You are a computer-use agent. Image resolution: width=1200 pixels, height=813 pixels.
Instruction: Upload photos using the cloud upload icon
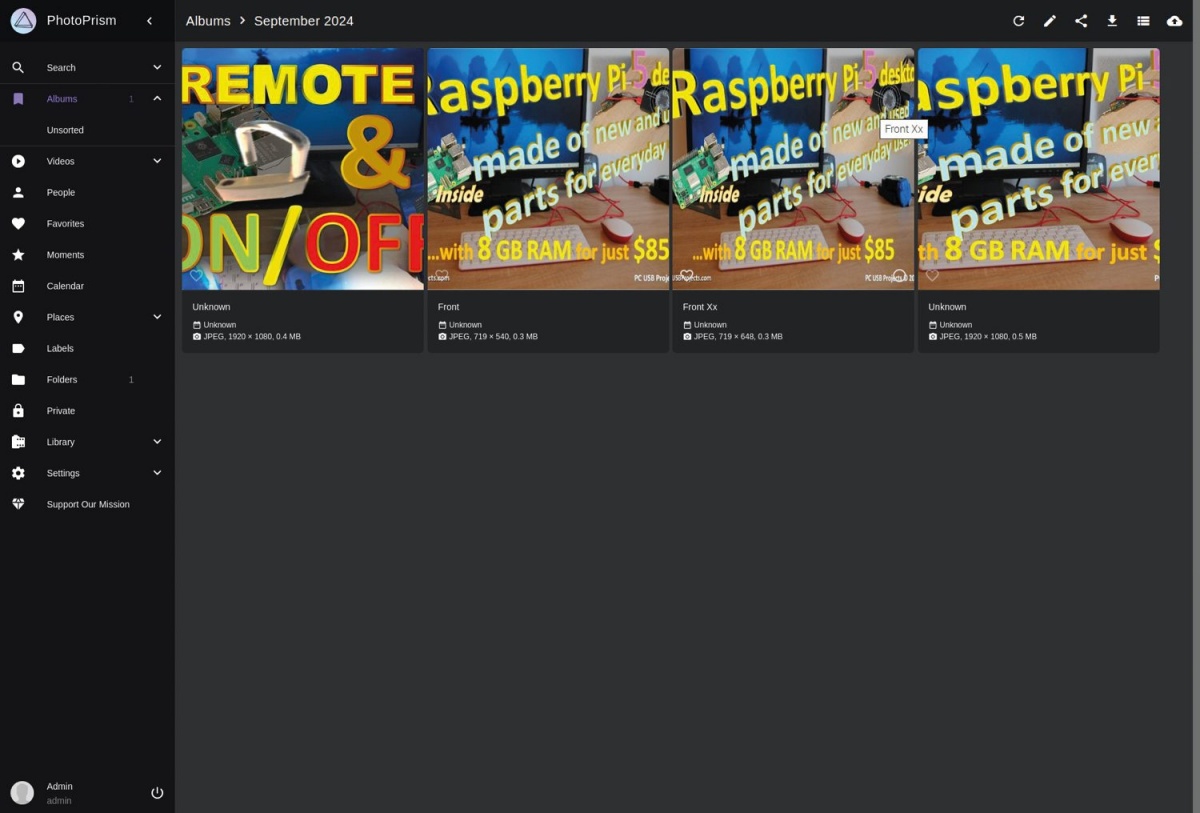1174,21
